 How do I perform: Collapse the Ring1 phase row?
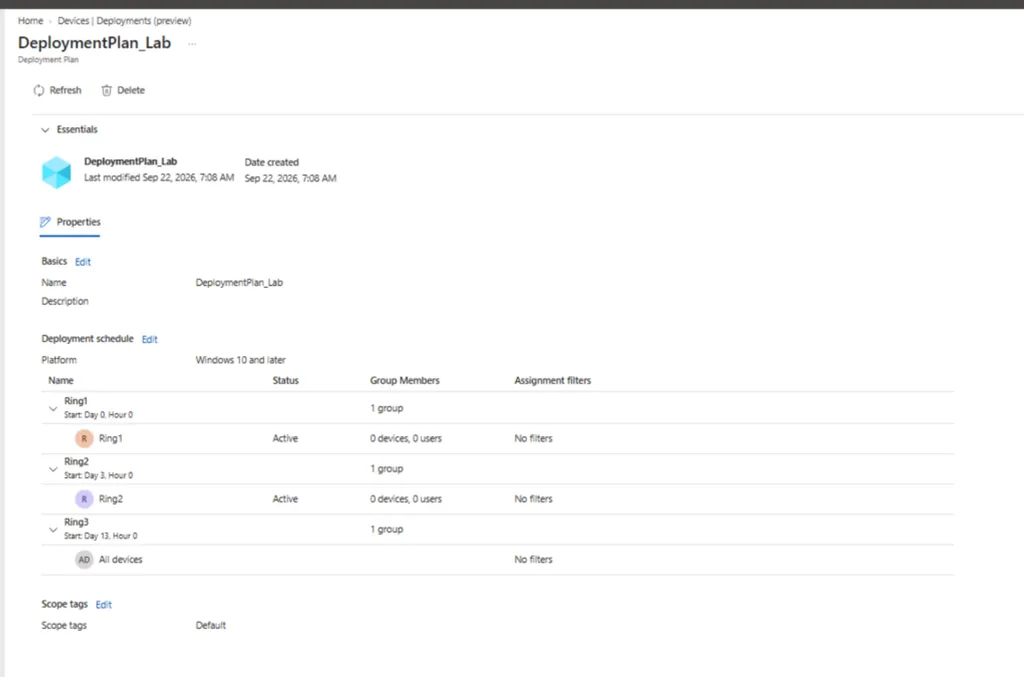point(53,409)
